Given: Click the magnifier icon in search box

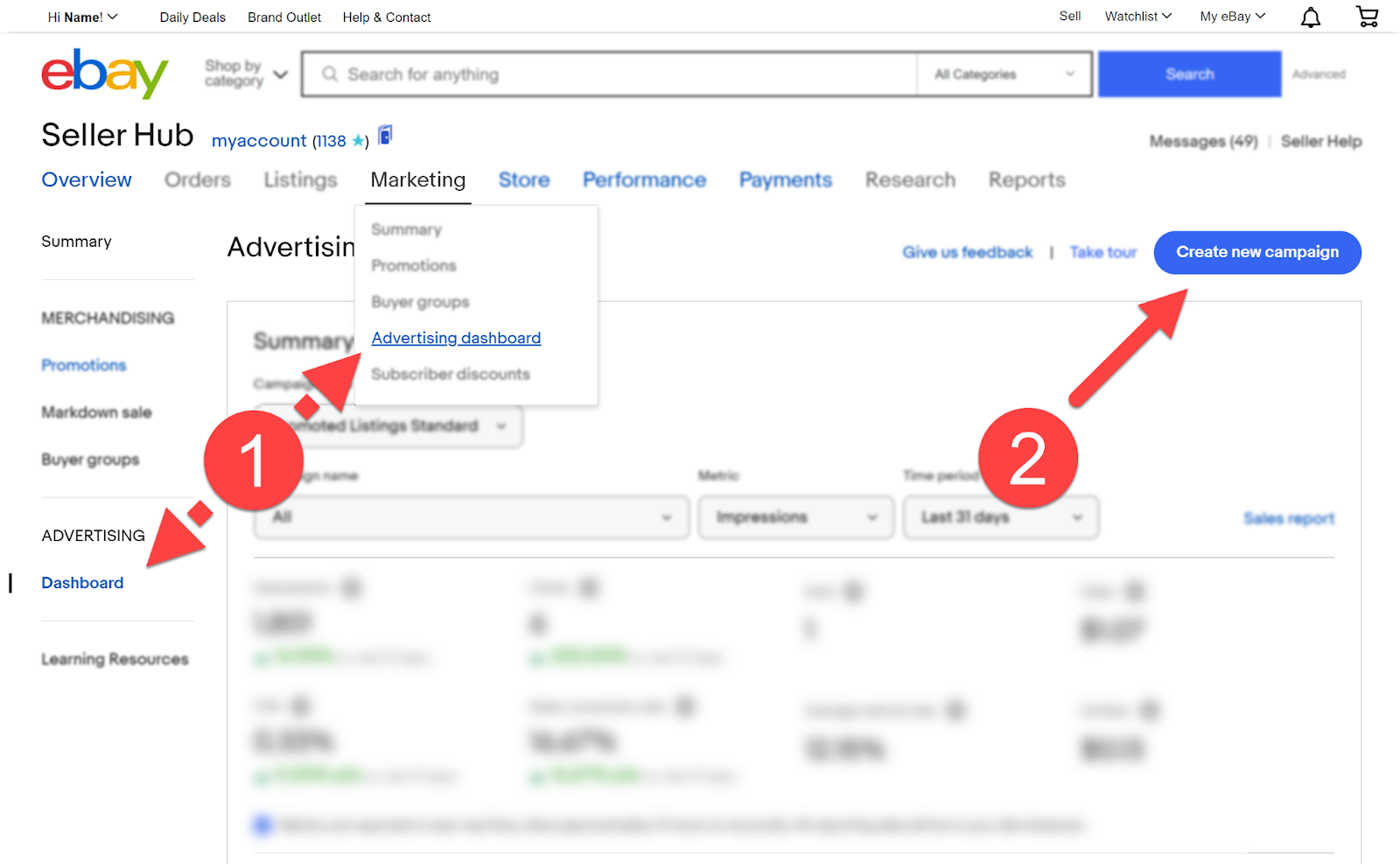Looking at the screenshot, I should coord(330,74).
